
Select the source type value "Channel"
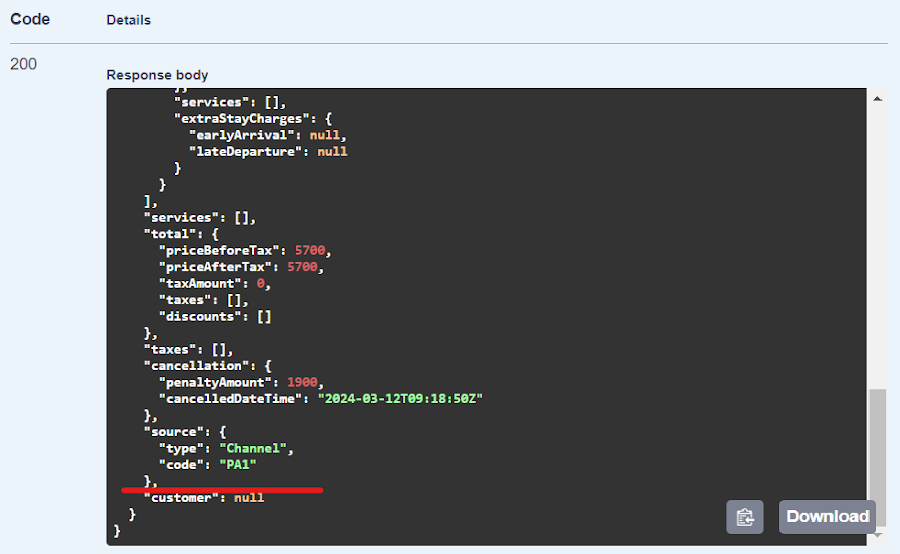click(x=253, y=448)
